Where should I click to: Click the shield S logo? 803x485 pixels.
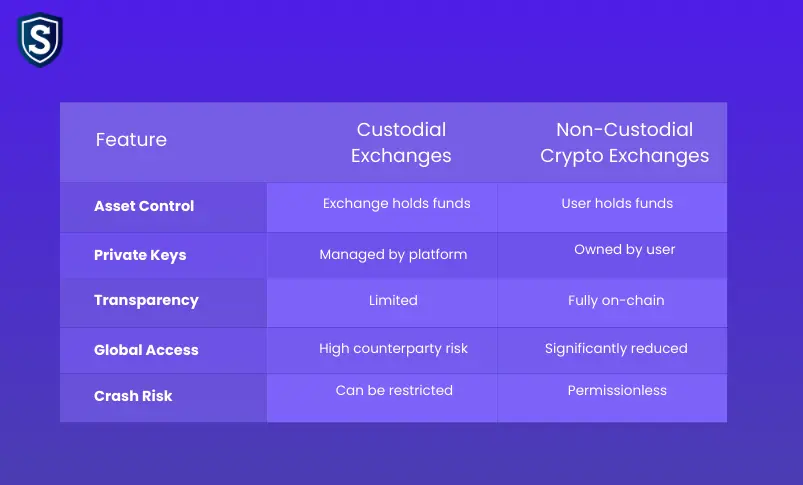[x=40, y=40]
